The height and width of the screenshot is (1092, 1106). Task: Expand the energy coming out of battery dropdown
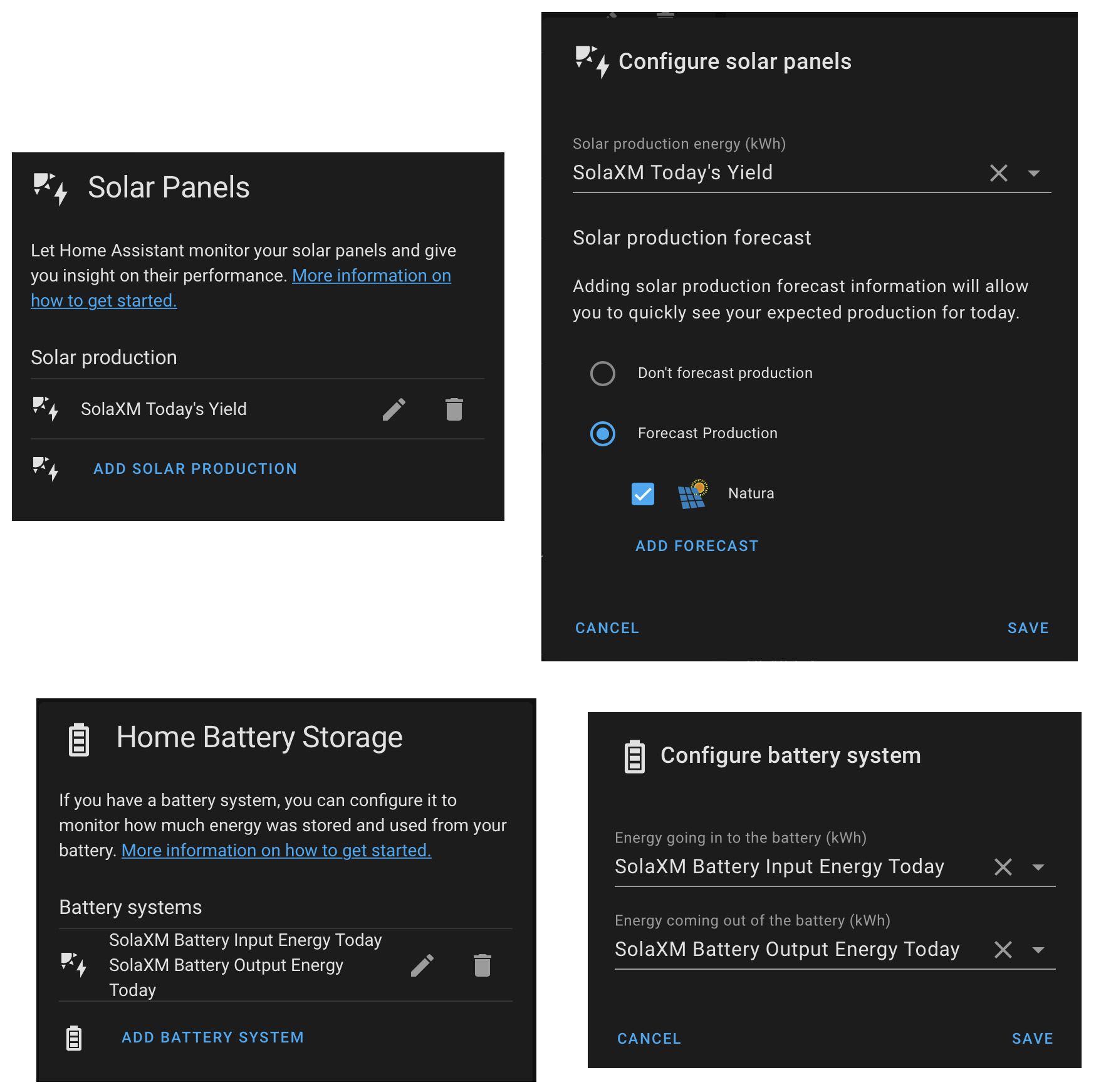1038,950
